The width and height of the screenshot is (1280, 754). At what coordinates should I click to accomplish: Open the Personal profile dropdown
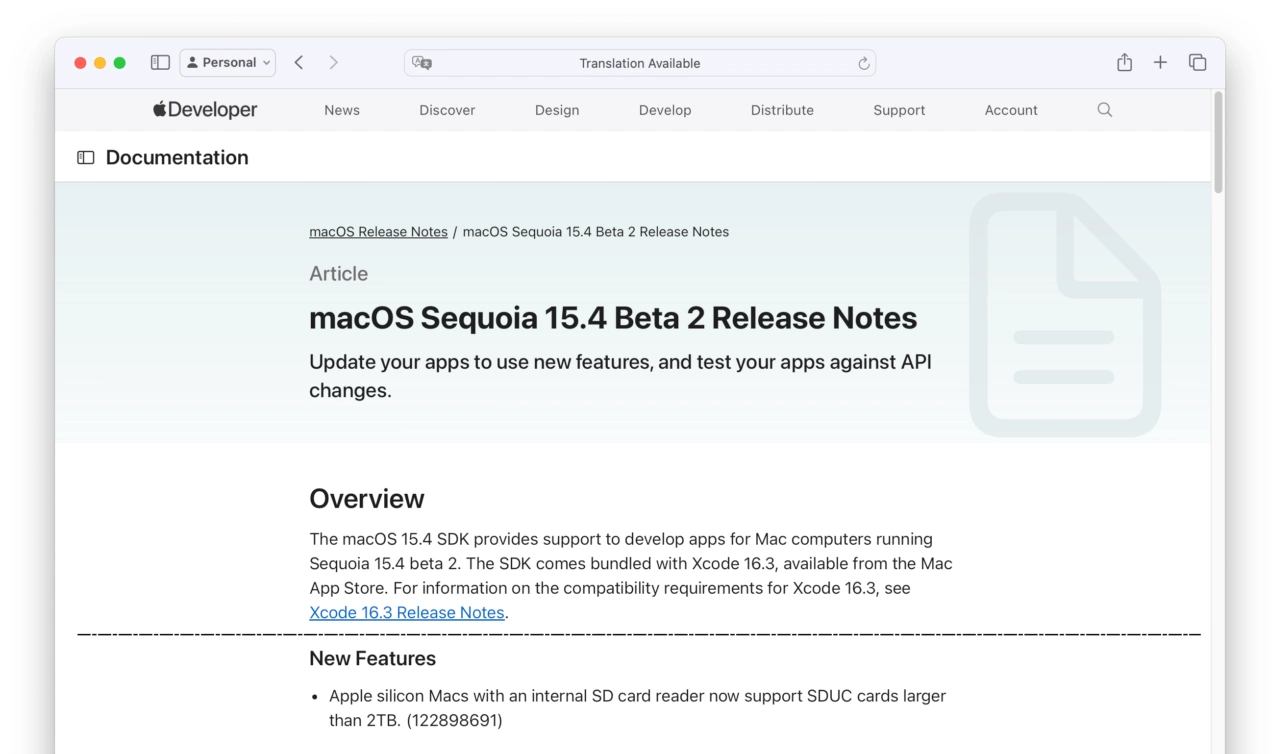click(x=228, y=63)
